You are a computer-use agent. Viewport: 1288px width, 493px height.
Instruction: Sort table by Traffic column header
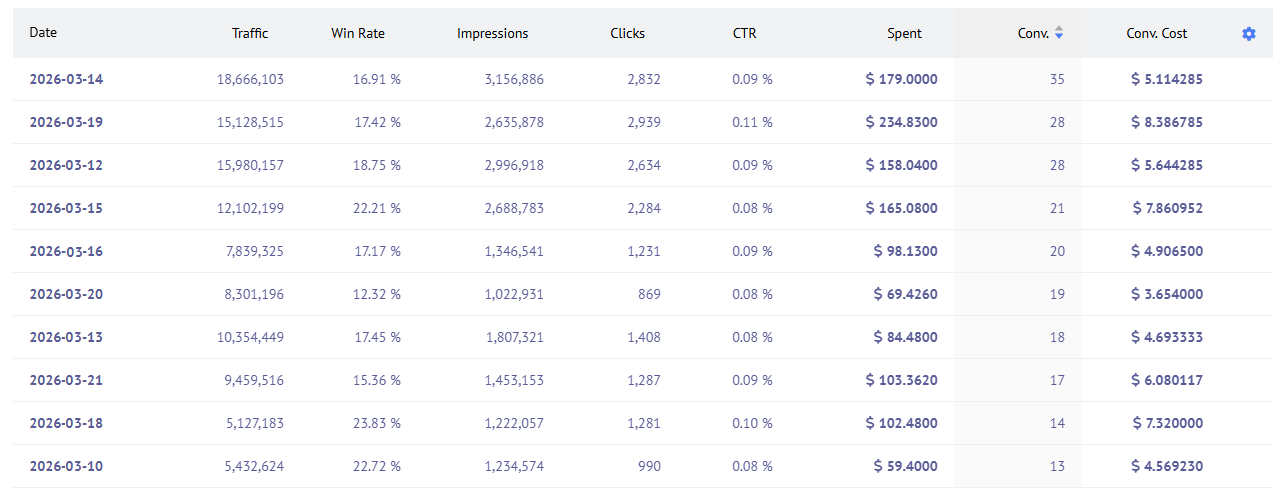tap(250, 33)
